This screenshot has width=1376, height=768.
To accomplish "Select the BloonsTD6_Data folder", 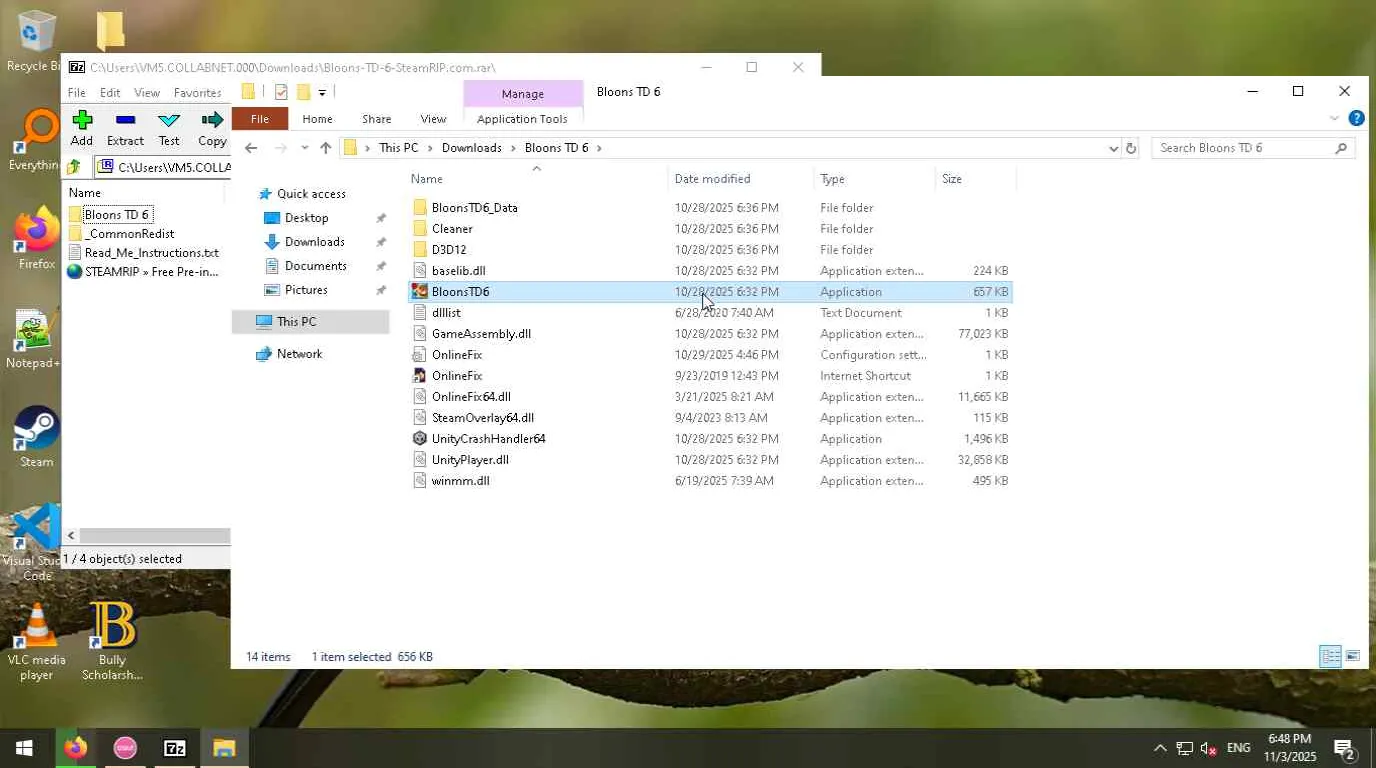I will [710, 208].
